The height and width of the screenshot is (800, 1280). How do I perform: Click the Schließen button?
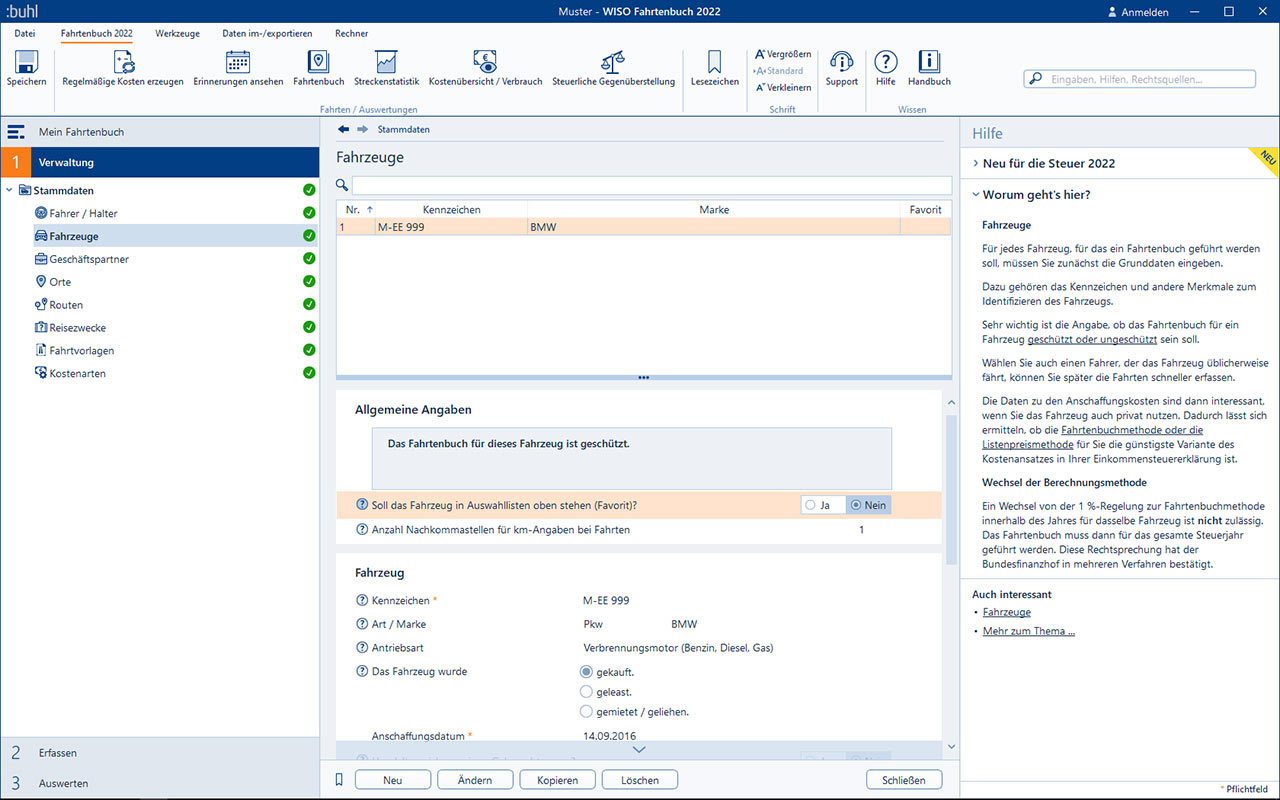904,780
